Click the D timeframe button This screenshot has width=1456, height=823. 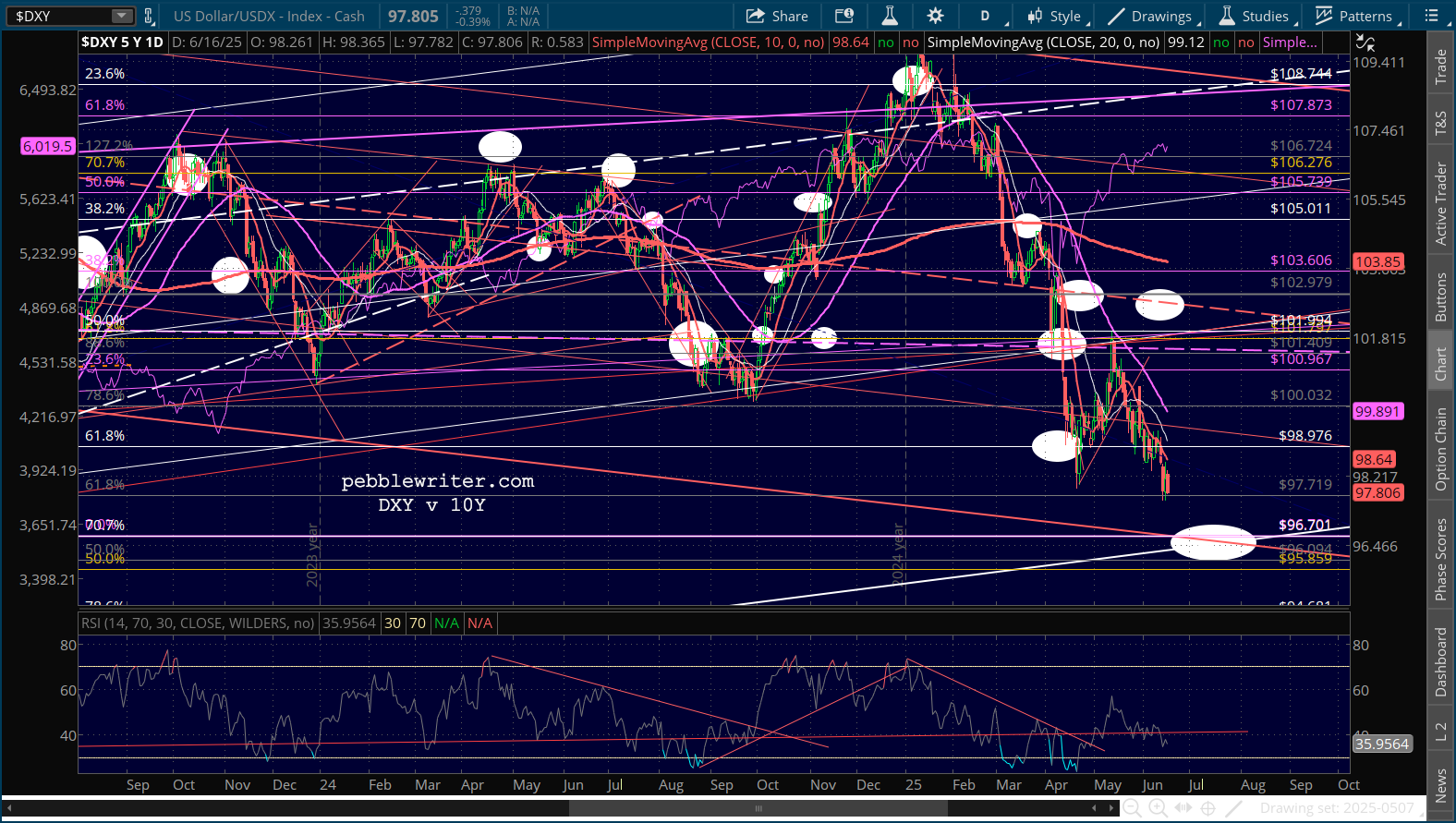[985, 16]
